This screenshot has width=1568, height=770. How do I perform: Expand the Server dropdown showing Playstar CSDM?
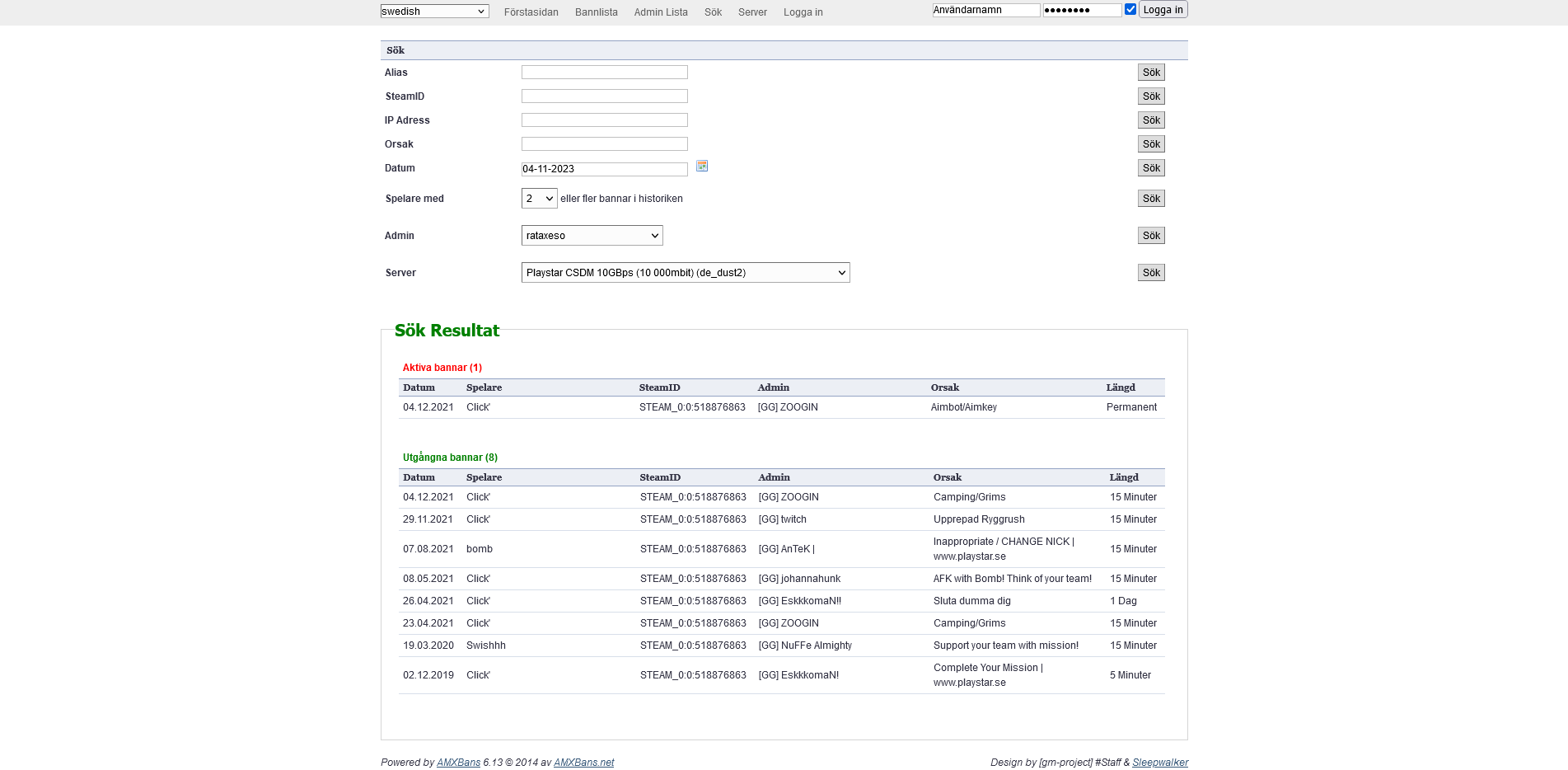[686, 273]
